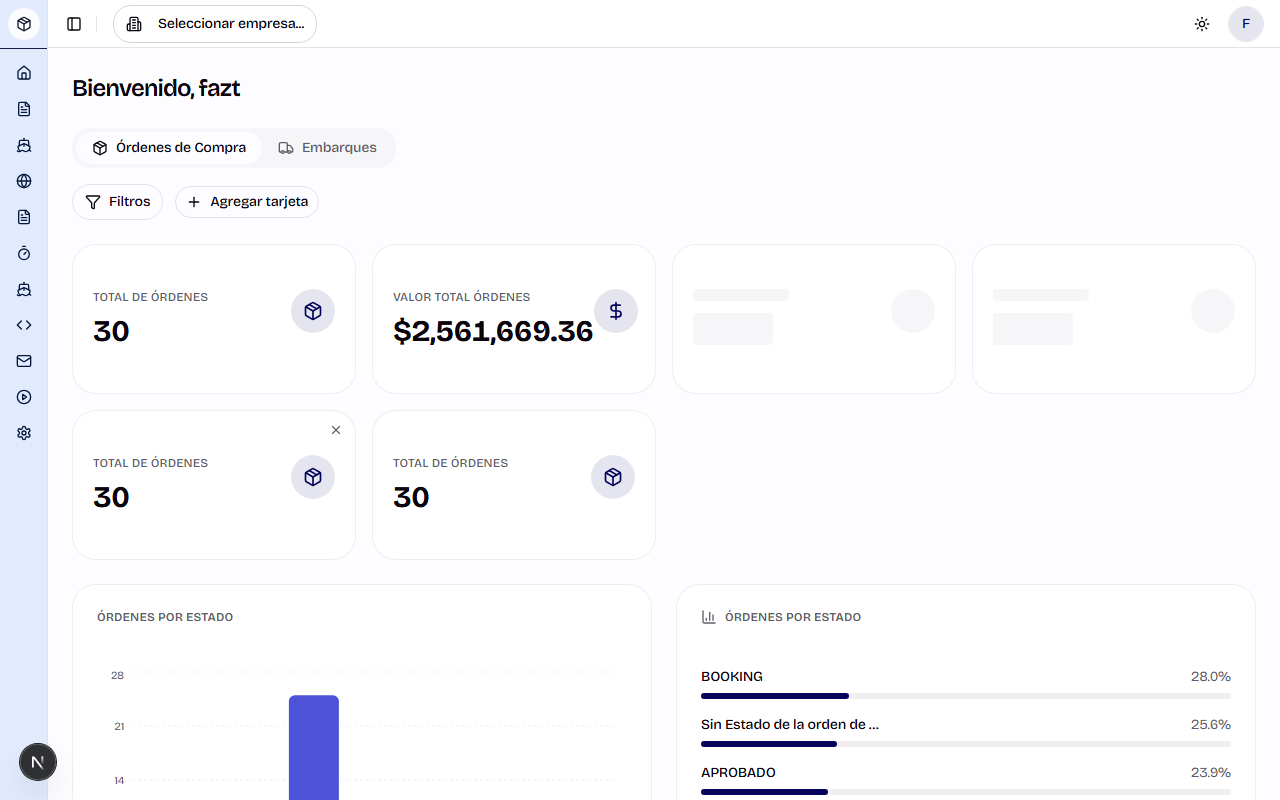Image resolution: width=1280 pixels, height=800 pixels.
Task: Remove the Total de Órdenes card via X
Action: [x=336, y=430]
